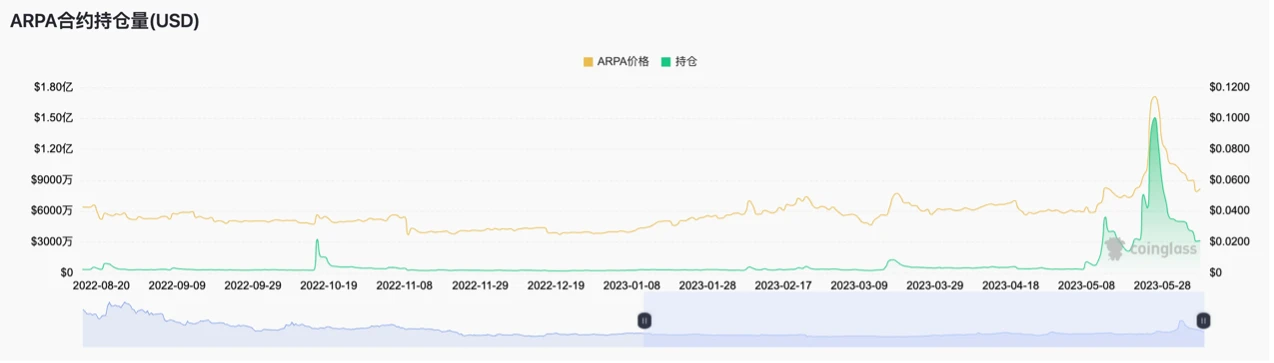Click the 2023-05-28 date label
Screen dimensions: 1274x363
point(1162,285)
